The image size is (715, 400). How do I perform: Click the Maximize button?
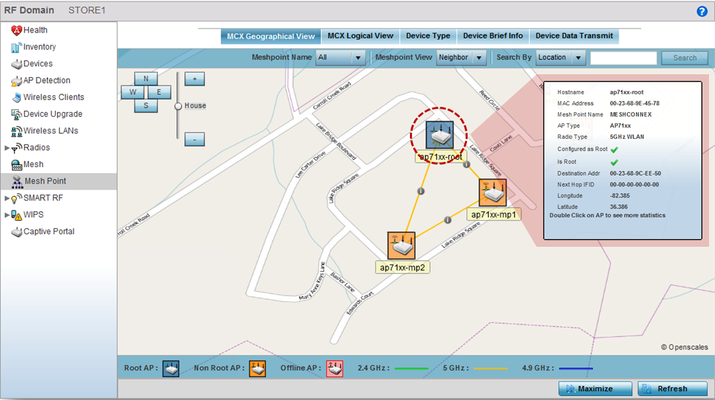coord(595,389)
